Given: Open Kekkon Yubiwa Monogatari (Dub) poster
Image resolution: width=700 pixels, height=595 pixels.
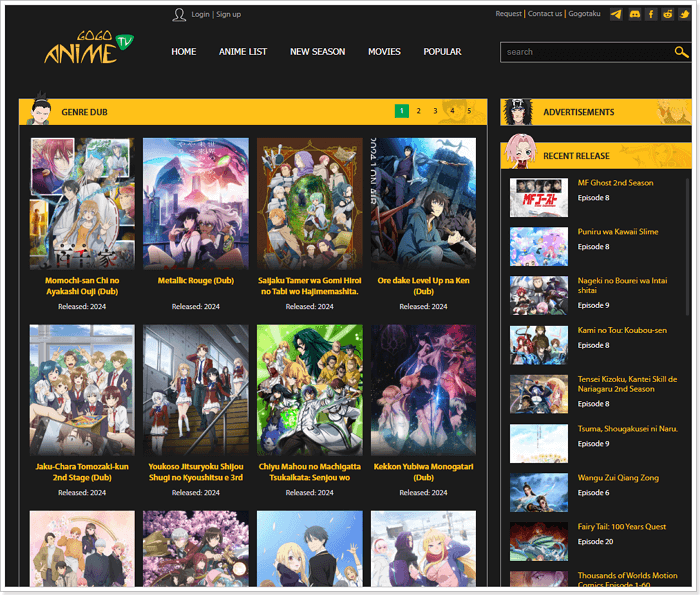Looking at the screenshot, I should click(423, 390).
